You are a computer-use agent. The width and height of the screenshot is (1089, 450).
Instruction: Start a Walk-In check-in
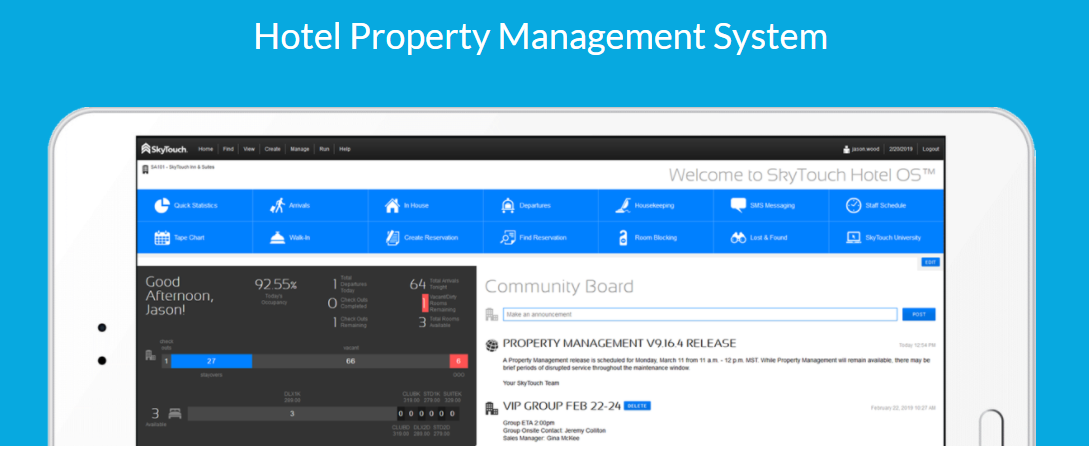(x=300, y=238)
